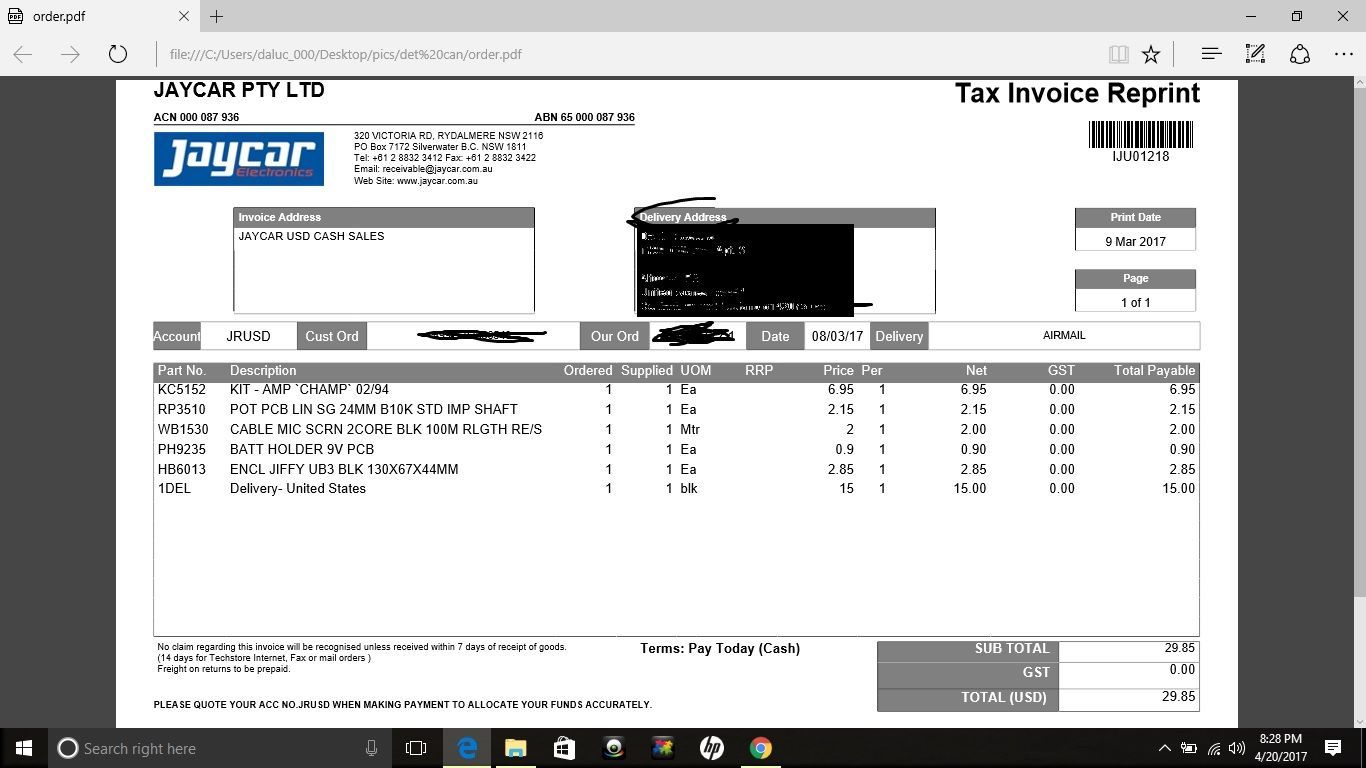Click the 'Tax Invoice Reprint' heading
Image resolution: width=1366 pixels, height=768 pixels.
coord(1077,93)
